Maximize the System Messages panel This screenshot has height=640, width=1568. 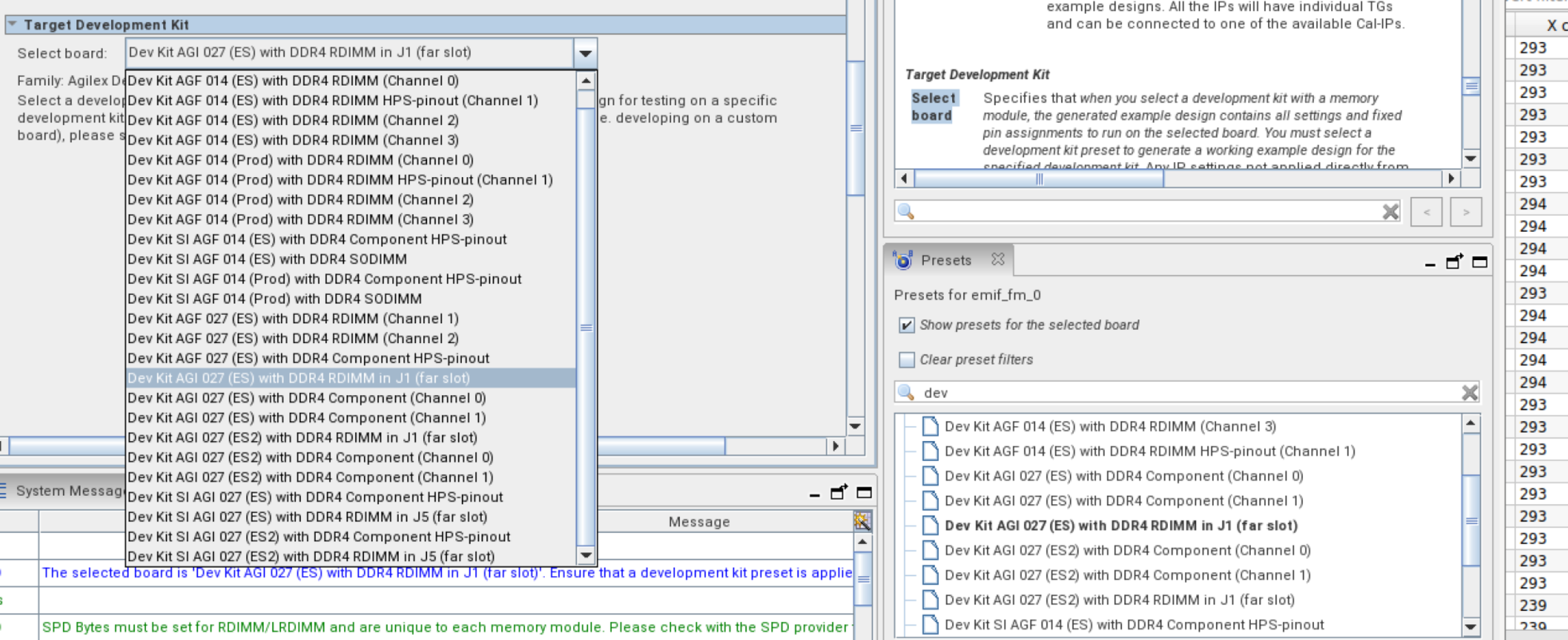click(x=864, y=493)
